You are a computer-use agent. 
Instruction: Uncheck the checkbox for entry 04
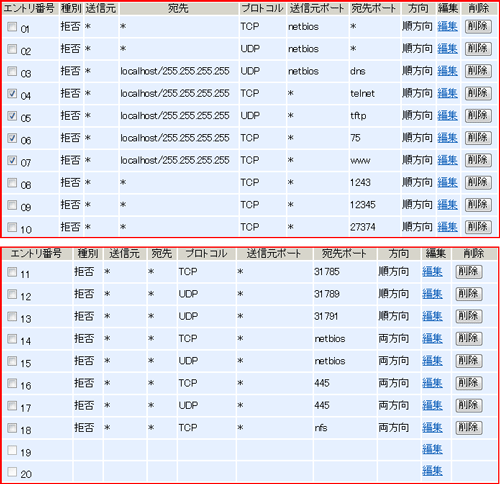coord(12,93)
